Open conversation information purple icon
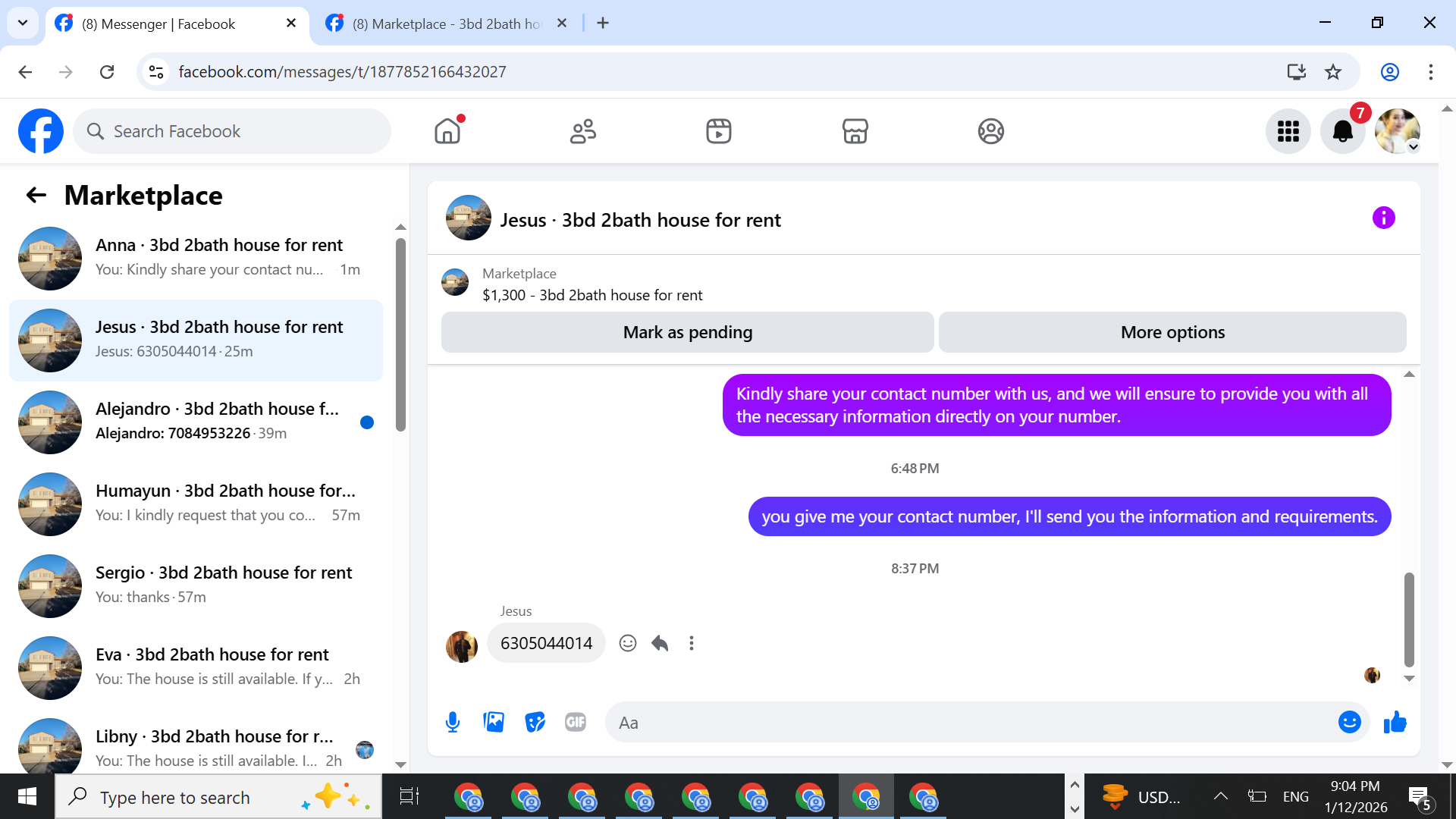This screenshot has height=819, width=1456. coord(1383,218)
